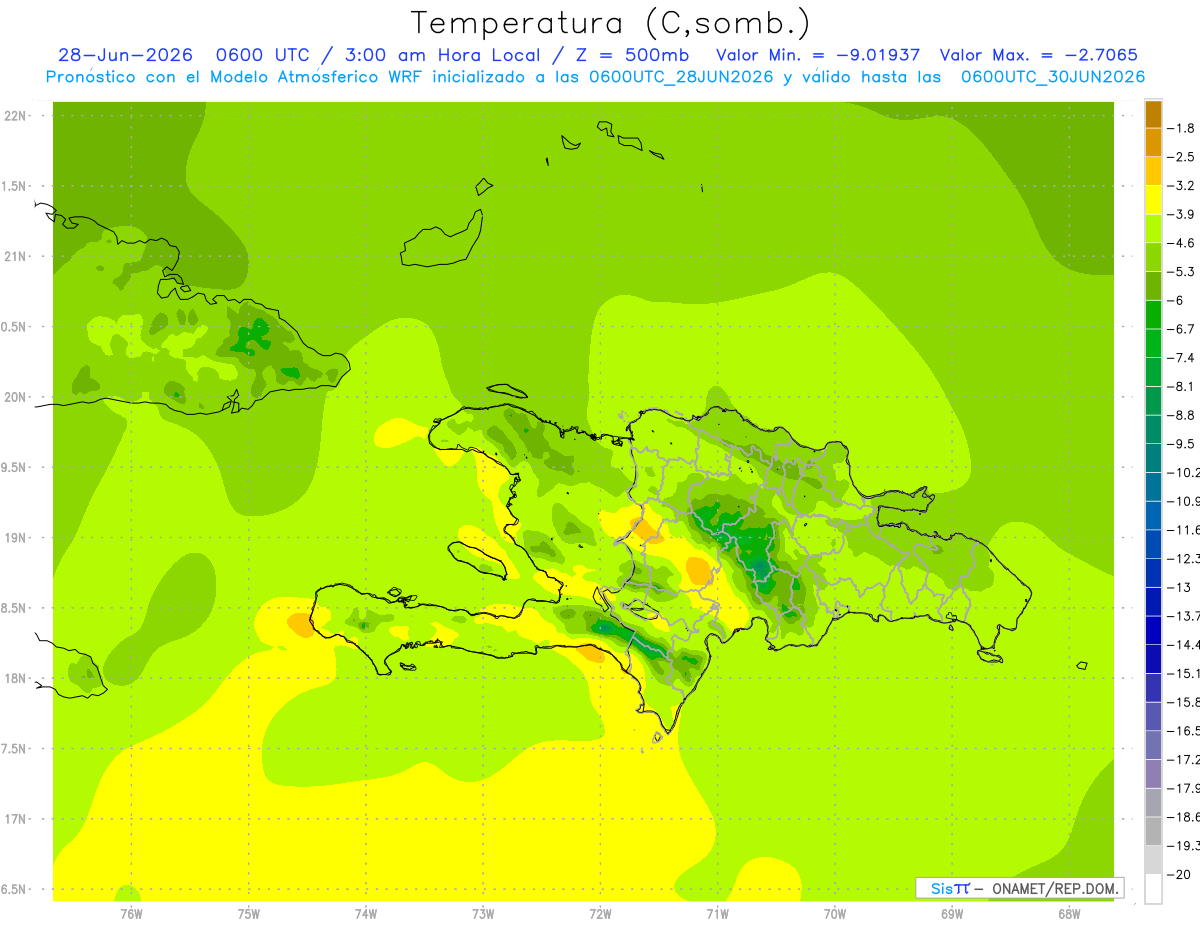Select the '-13' legend value
The width and height of the screenshot is (1200, 927).
[1180, 587]
